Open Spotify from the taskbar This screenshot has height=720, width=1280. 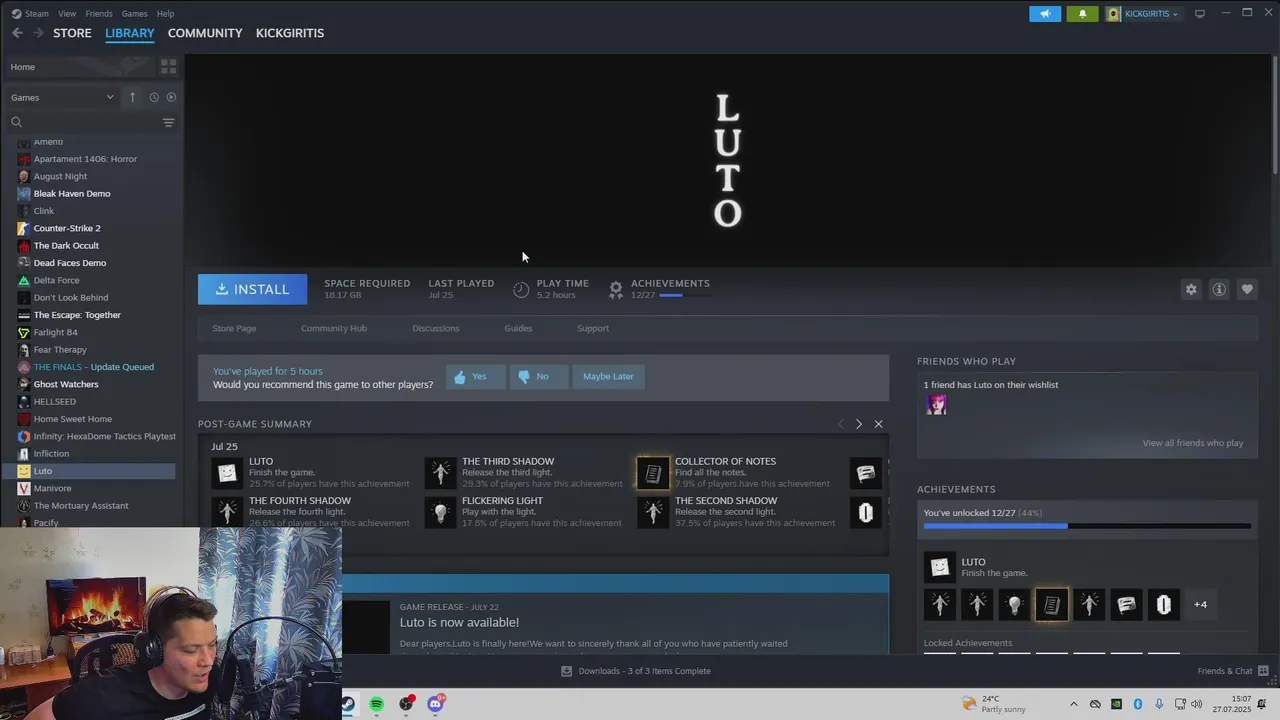point(376,704)
